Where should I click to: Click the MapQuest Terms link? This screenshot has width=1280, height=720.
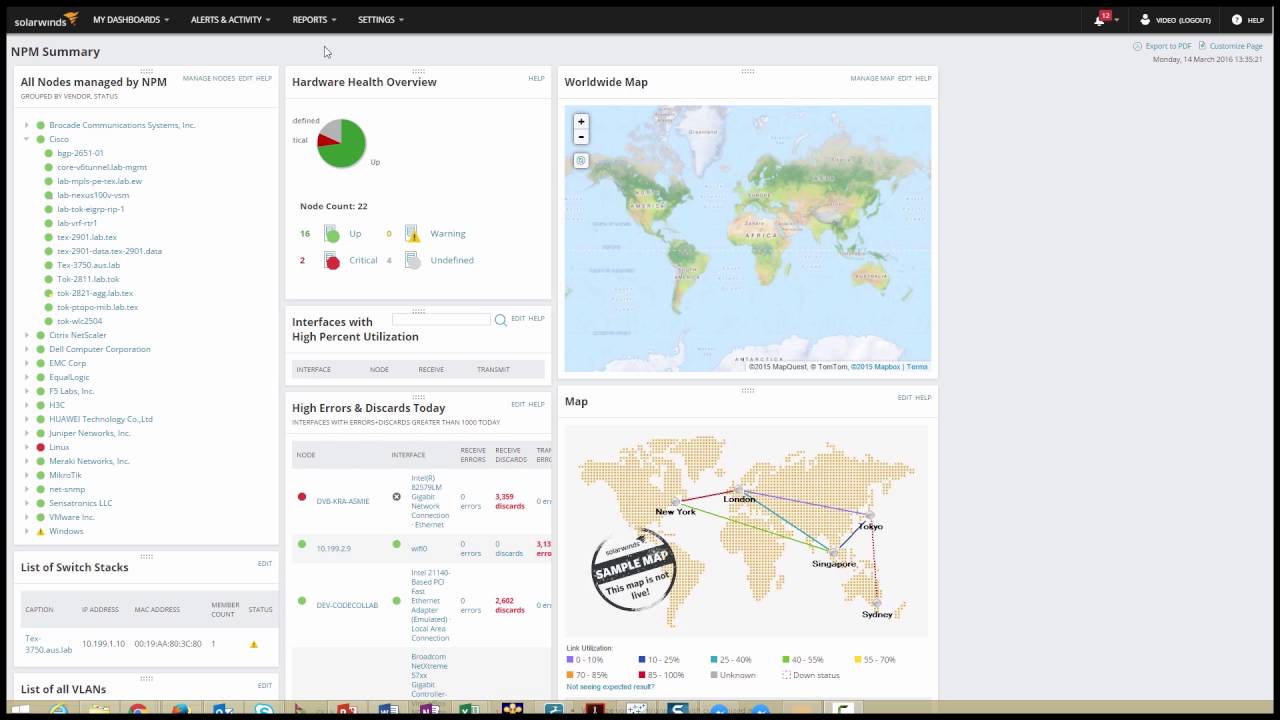(x=917, y=367)
